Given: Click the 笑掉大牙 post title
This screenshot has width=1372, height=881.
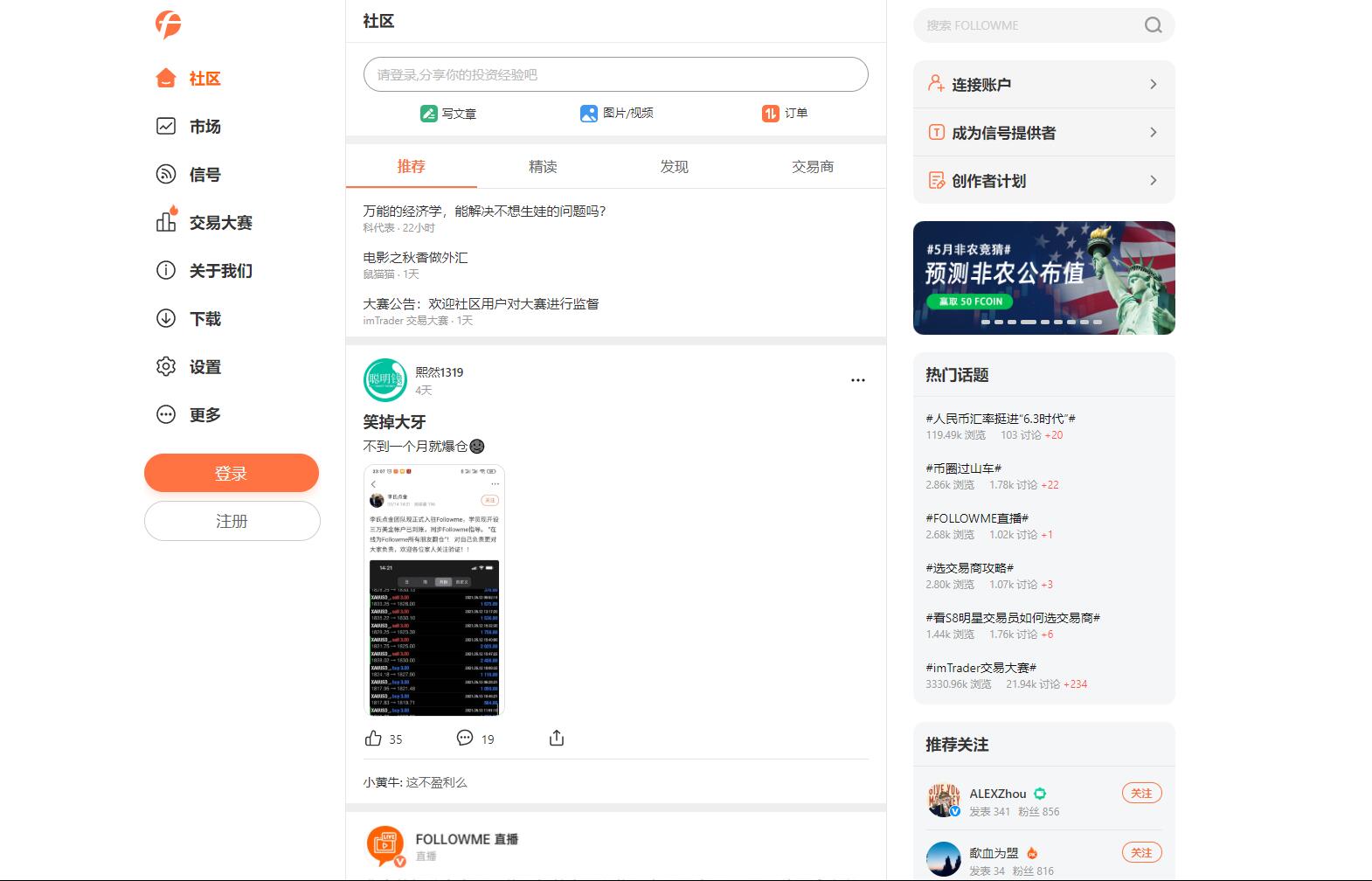Looking at the screenshot, I should coord(394,422).
